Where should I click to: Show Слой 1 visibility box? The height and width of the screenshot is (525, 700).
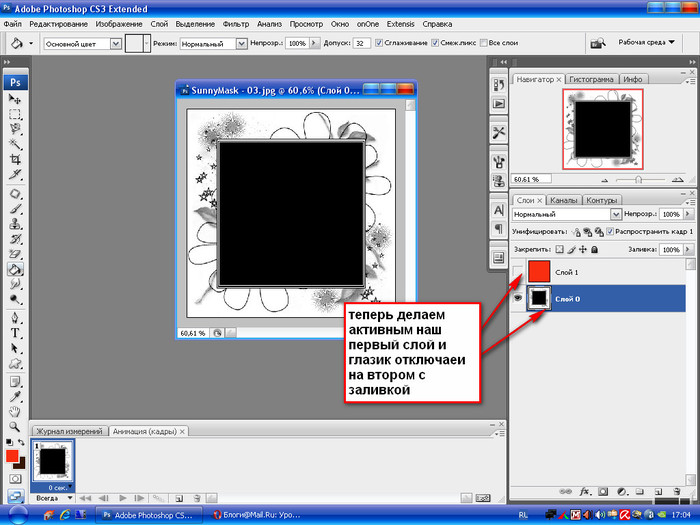(518, 271)
